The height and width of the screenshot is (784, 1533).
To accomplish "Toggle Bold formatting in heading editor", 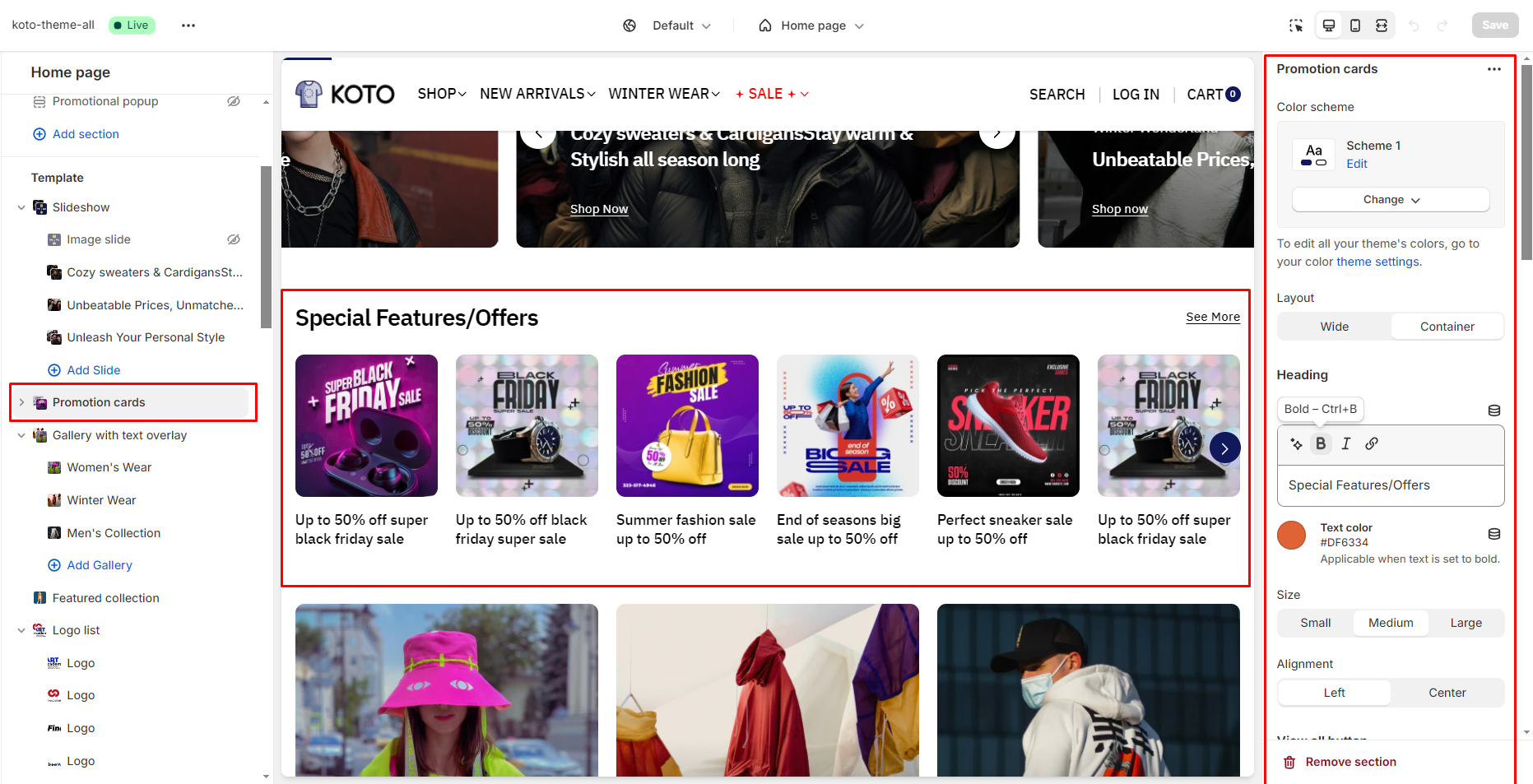I will tap(1321, 443).
